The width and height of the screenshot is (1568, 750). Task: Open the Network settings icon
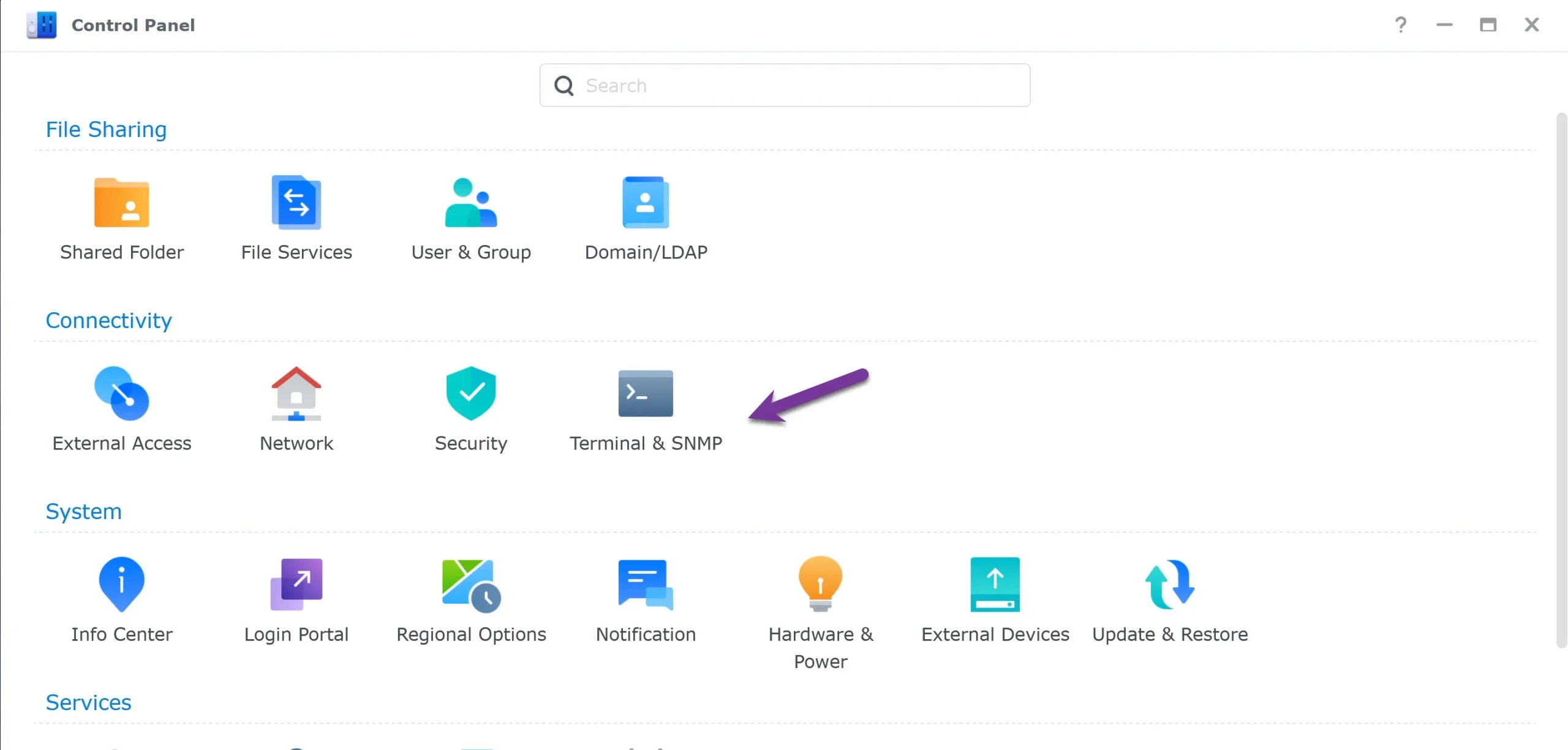(x=296, y=394)
